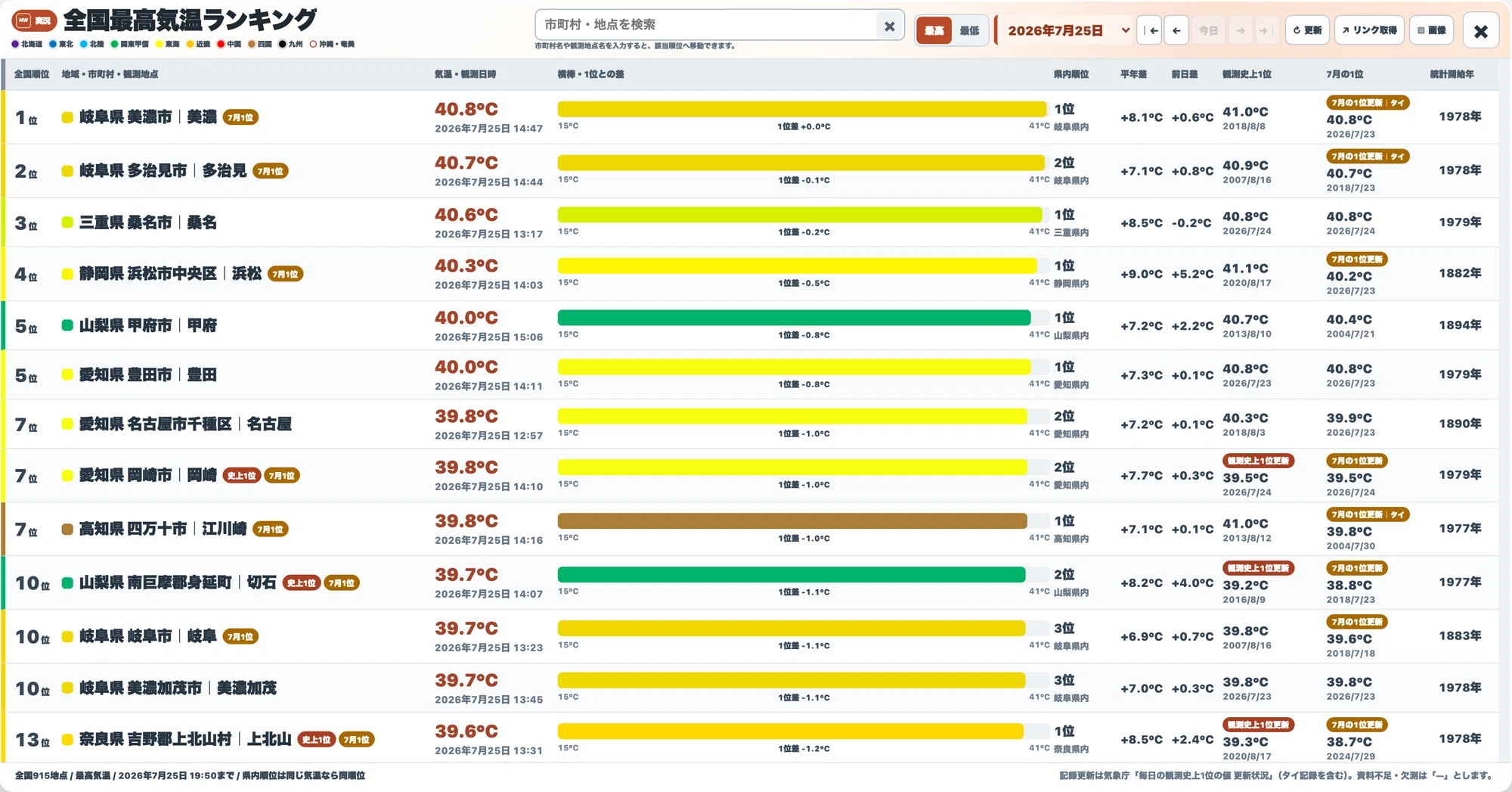Click the 今日 button
This screenshot has width=1512, height=792.
tap(1208, 30)
